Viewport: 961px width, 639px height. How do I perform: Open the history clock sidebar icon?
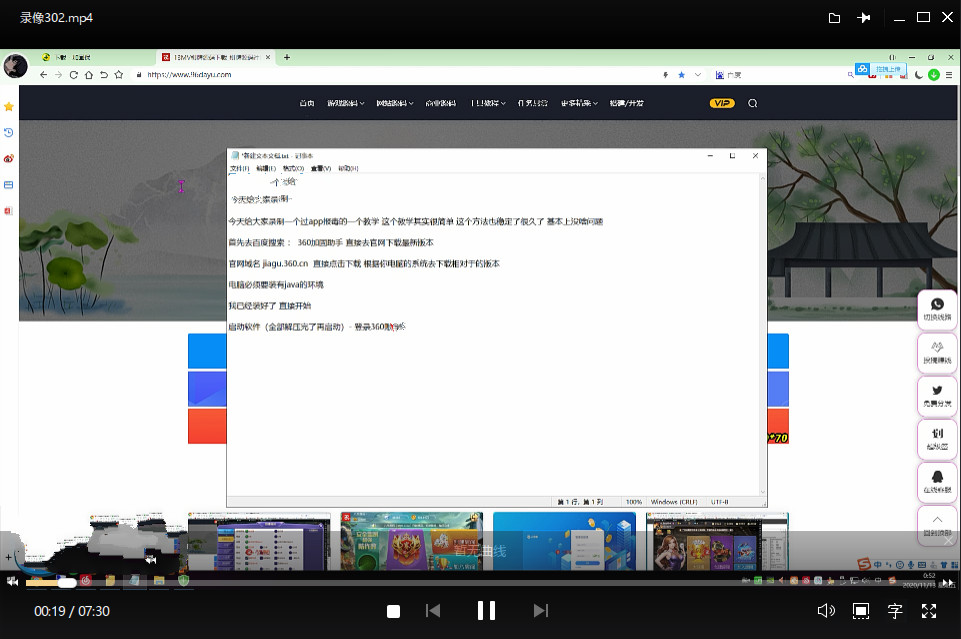(x=9, y=132)
